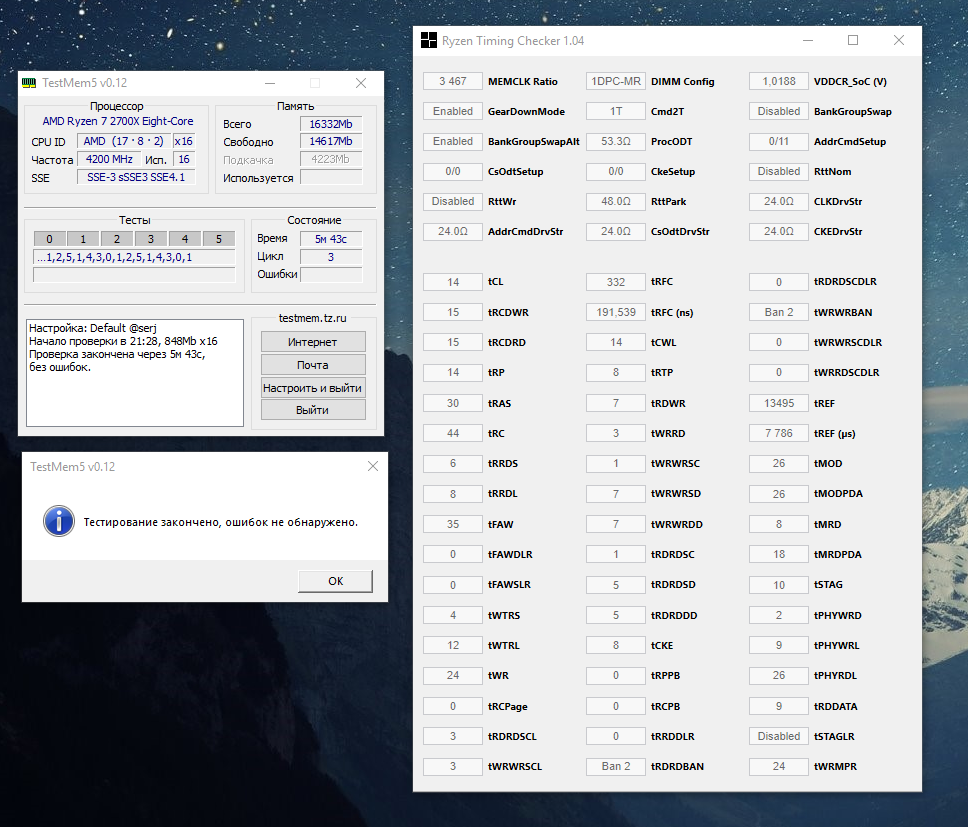Click the tFAW value 35

tap(453, 524)
